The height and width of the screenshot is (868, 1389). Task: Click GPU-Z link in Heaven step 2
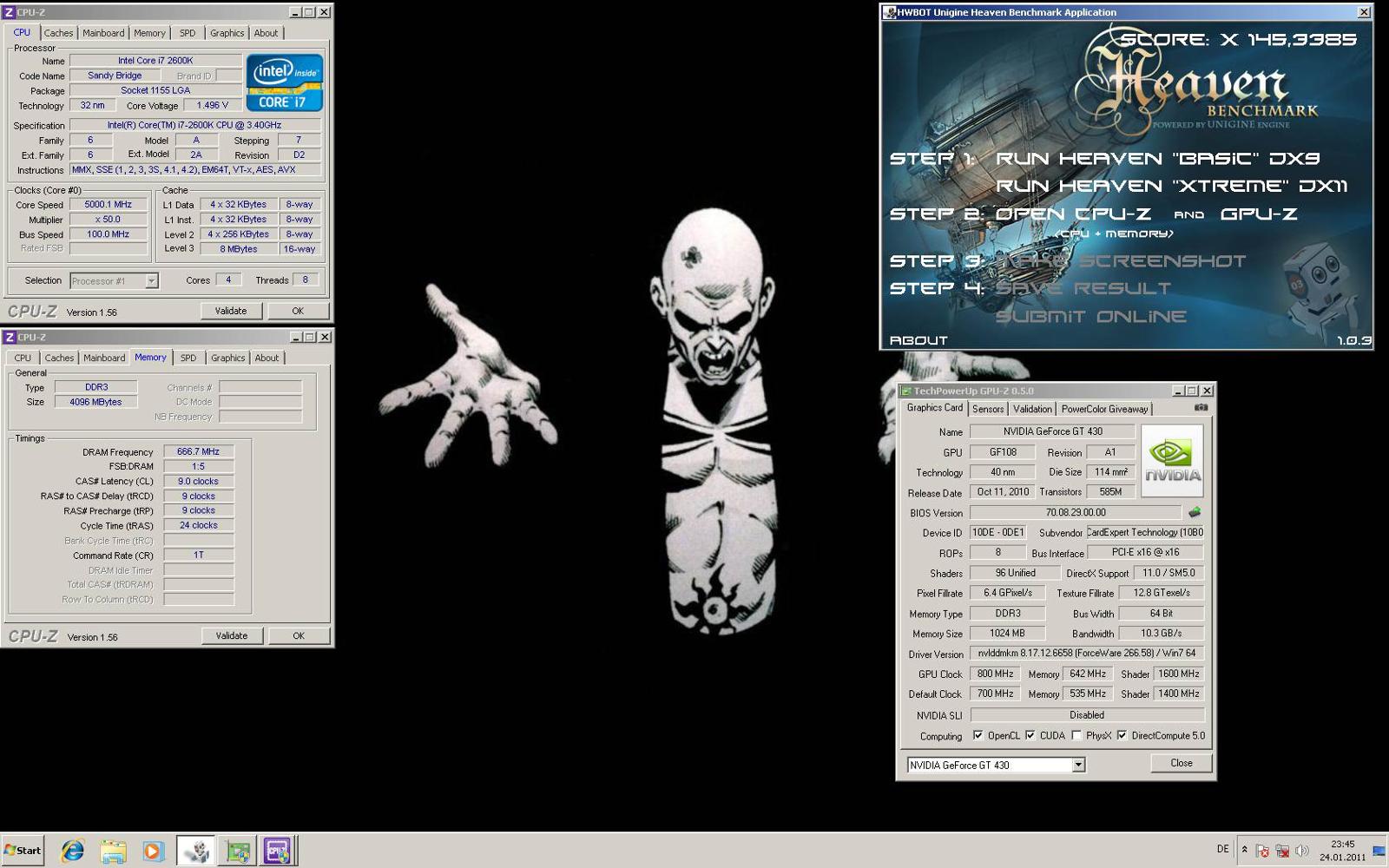[x=1259, y=214]
